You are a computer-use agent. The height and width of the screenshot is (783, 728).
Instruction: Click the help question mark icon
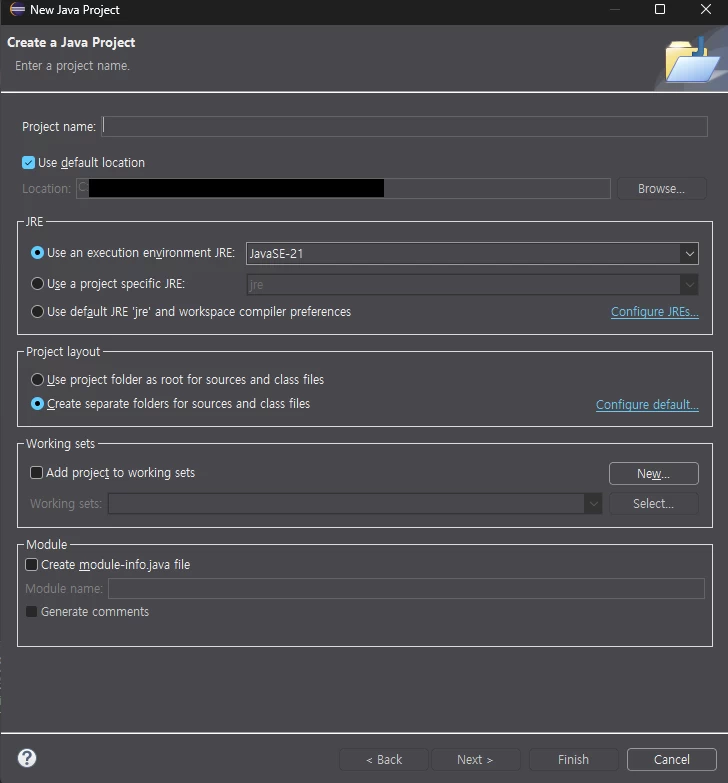pyautogui.click(x=27, y=758)
